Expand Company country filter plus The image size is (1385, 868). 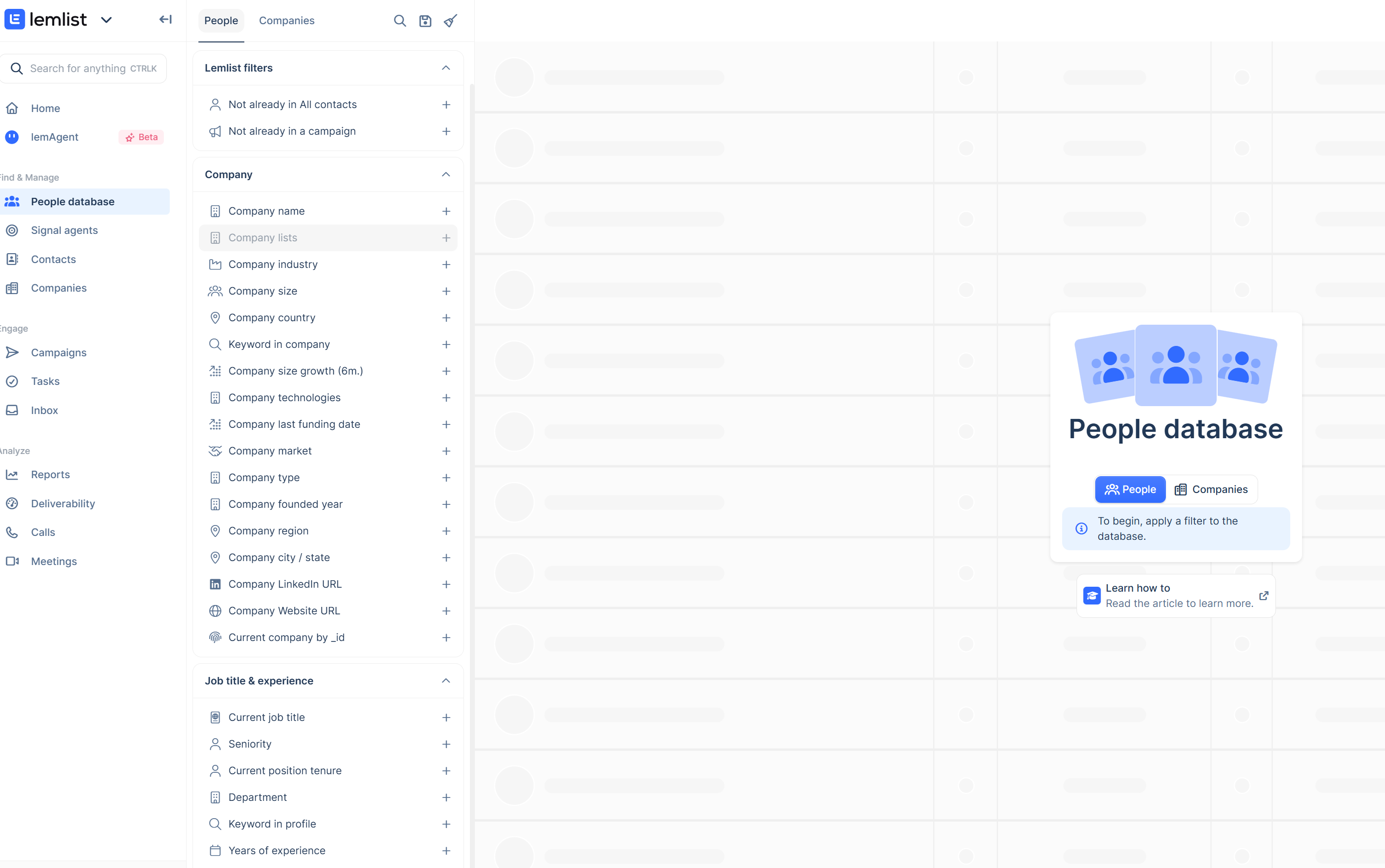(x=446, y=317)
